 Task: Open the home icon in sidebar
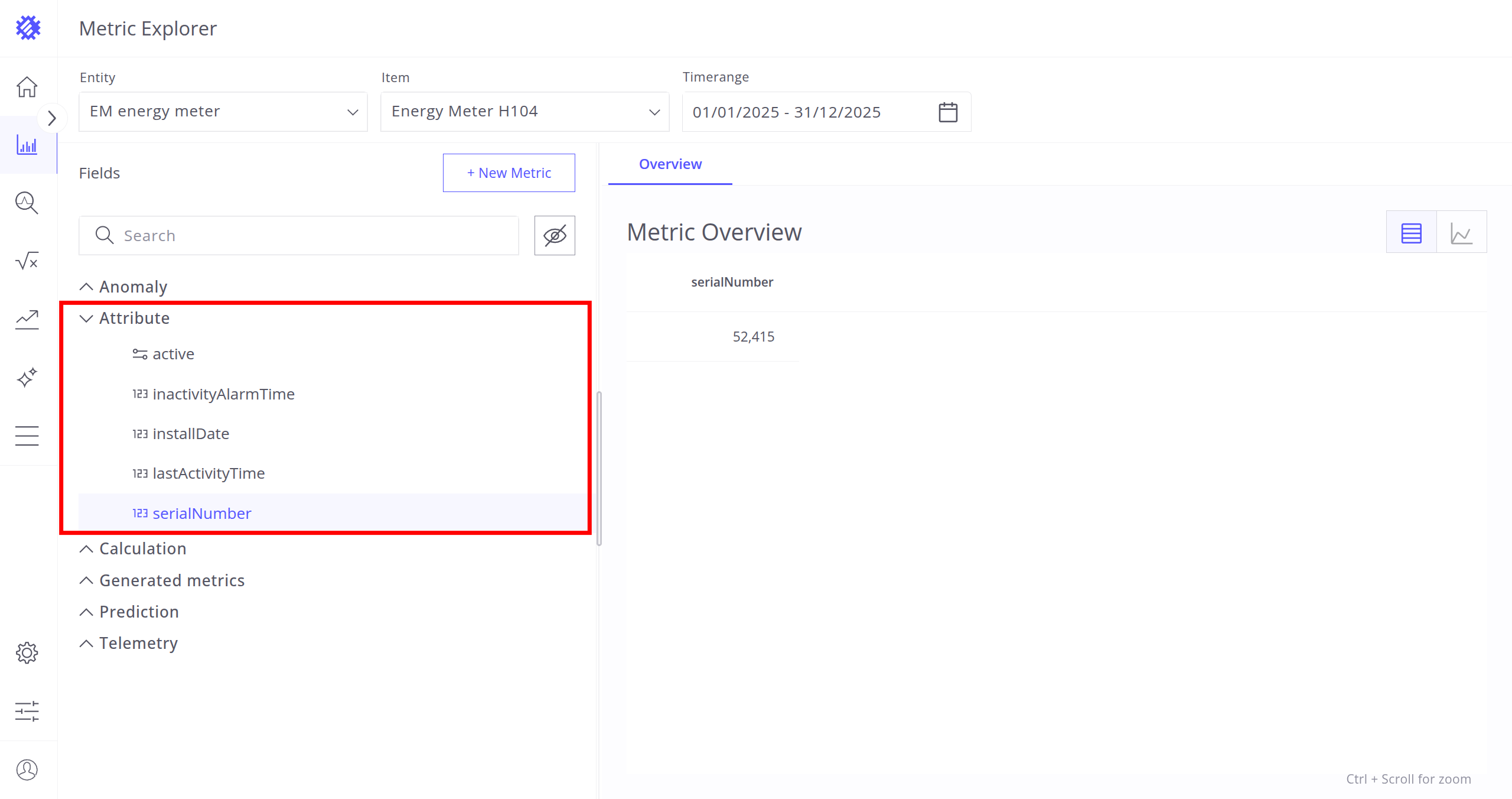pyautogui.click(x=27, y=87)
